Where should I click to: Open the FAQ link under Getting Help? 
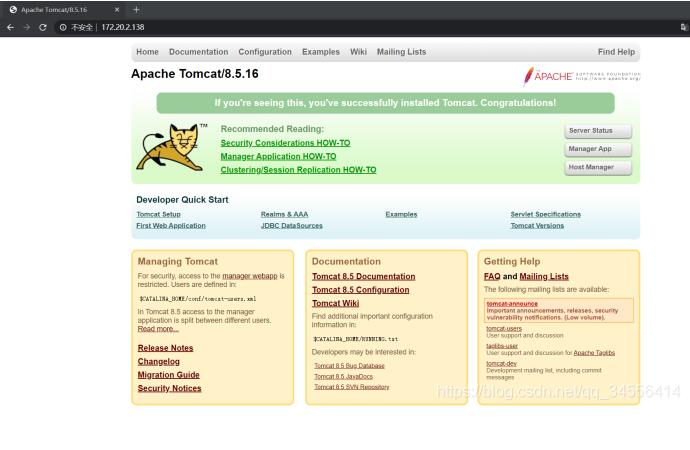point(492,276)
